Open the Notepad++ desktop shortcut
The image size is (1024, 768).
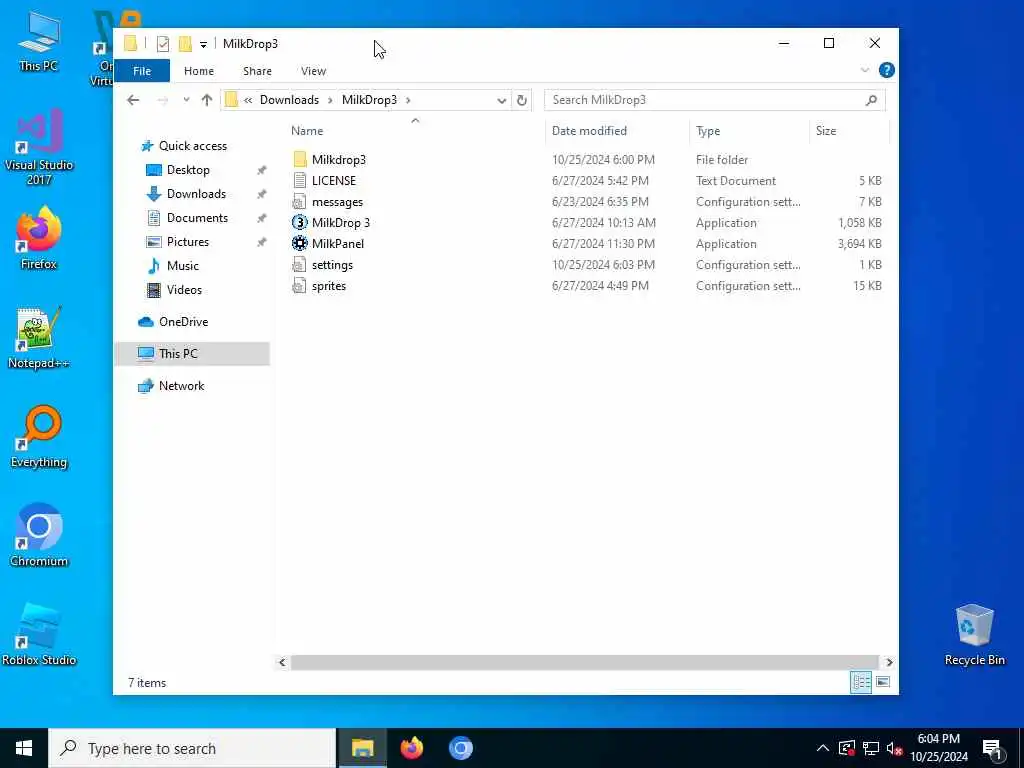tap(39, 338)
